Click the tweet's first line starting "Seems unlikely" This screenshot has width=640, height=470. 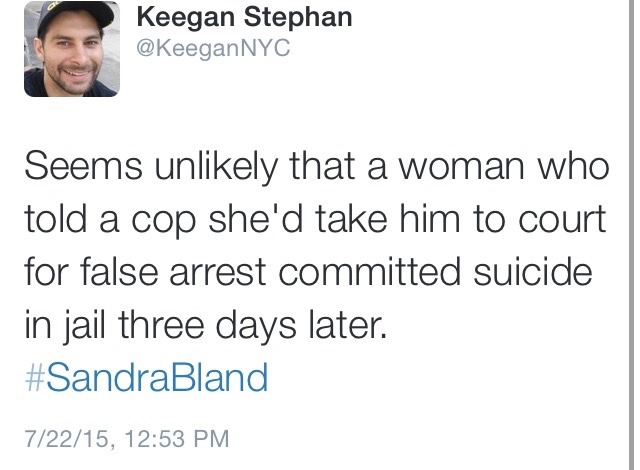[315, 167]
